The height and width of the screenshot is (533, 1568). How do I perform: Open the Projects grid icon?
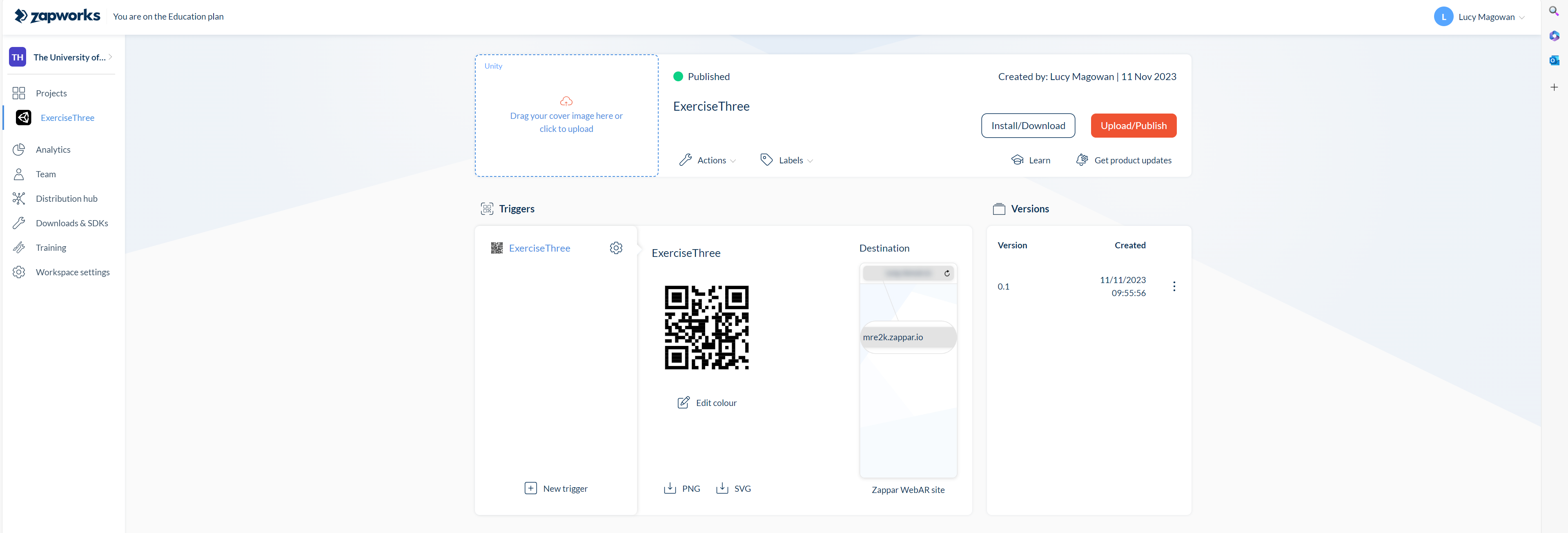19,93
